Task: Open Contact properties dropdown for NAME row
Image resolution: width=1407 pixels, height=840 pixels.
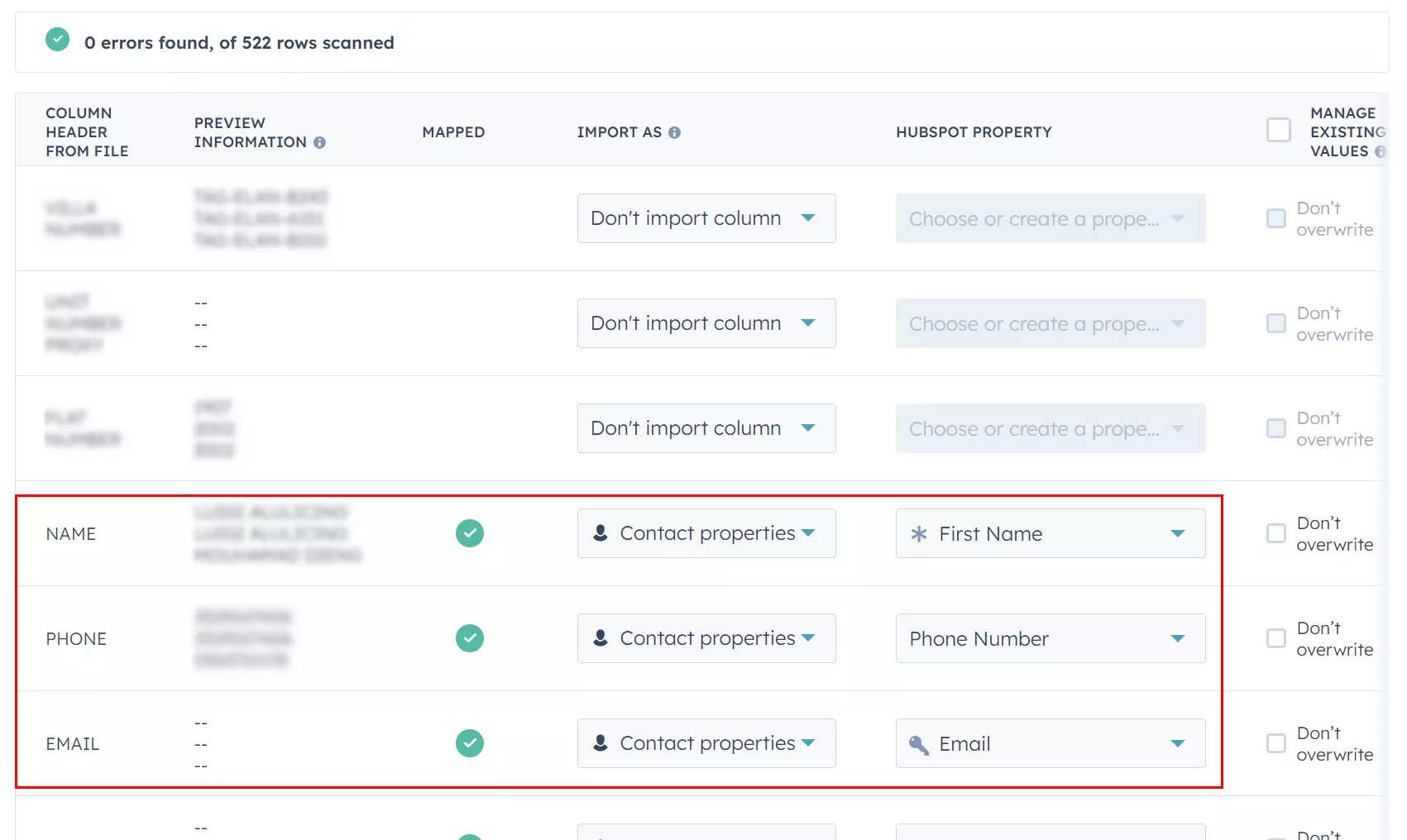Action: 706,533
